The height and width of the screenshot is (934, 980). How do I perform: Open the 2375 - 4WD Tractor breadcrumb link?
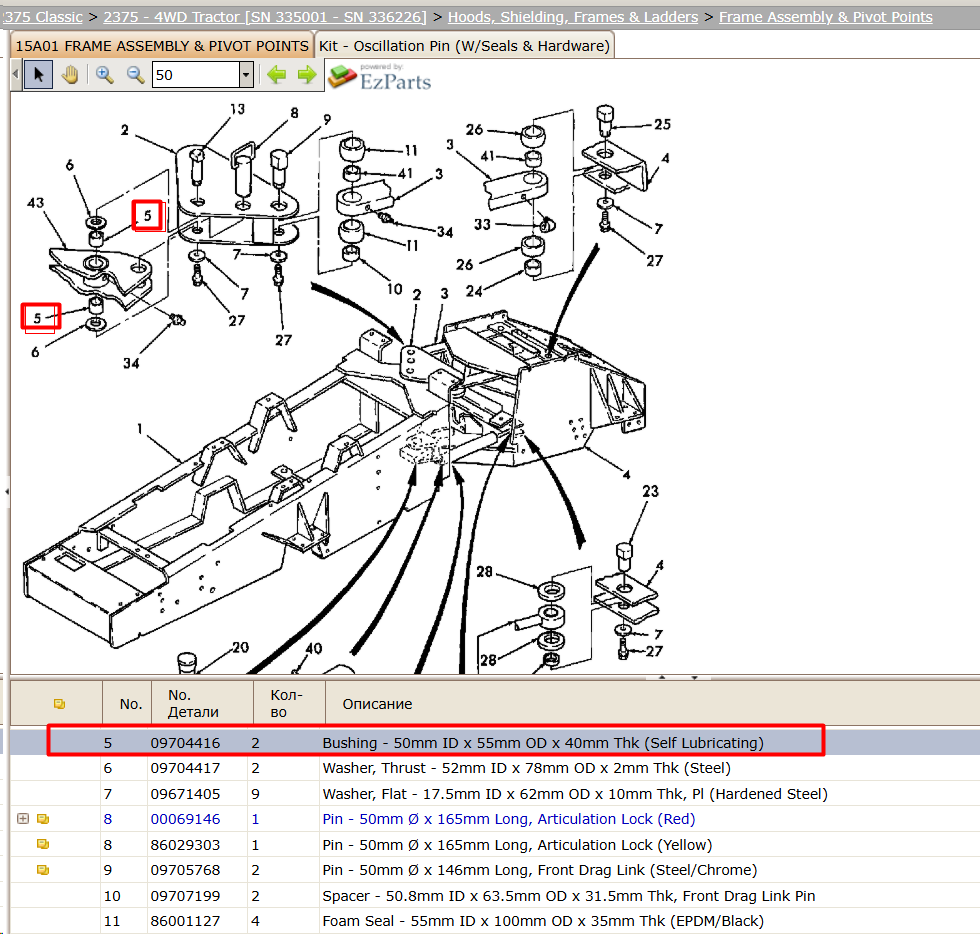[264, 17]
